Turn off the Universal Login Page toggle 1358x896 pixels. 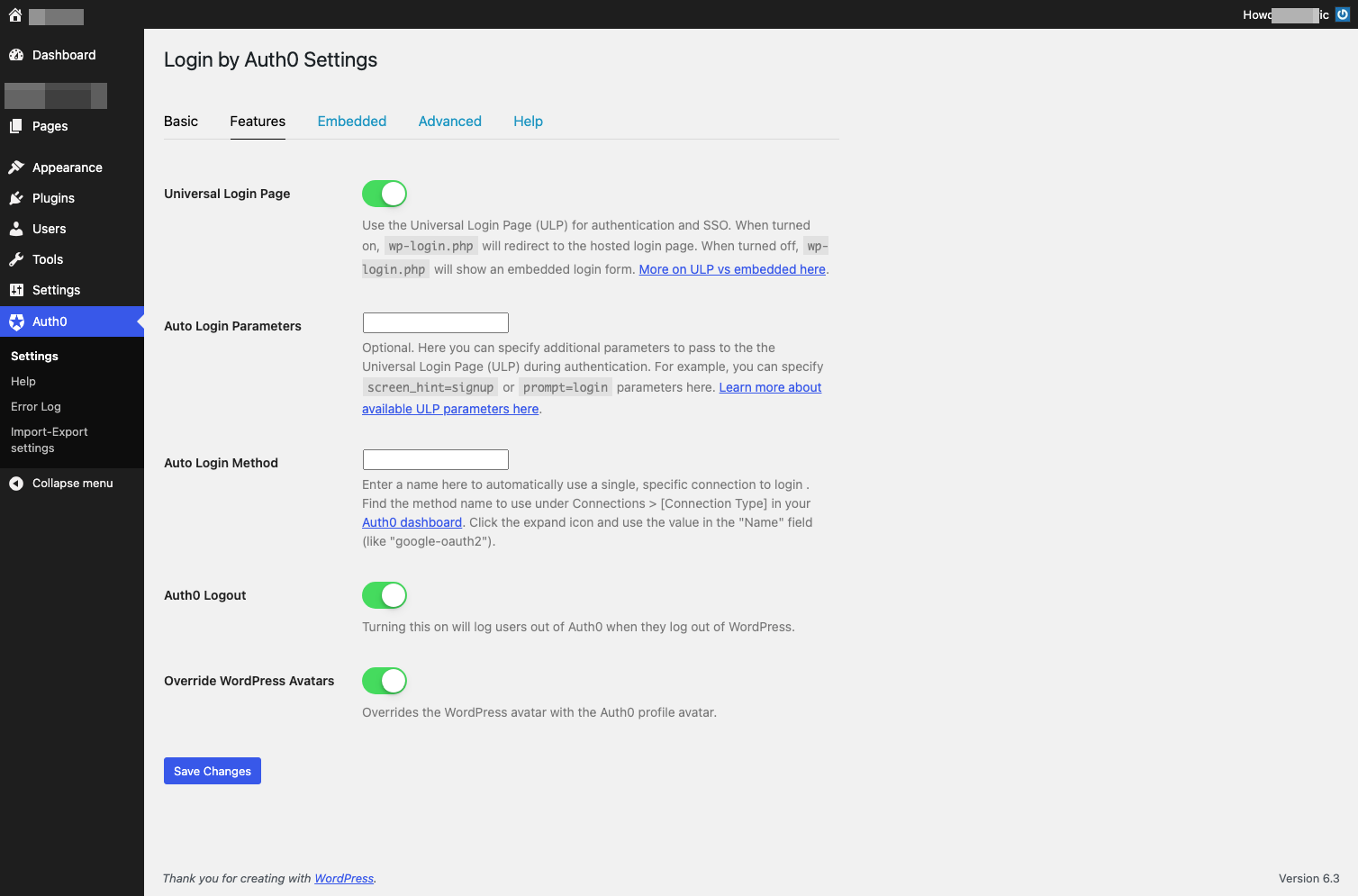pos(385,194)
